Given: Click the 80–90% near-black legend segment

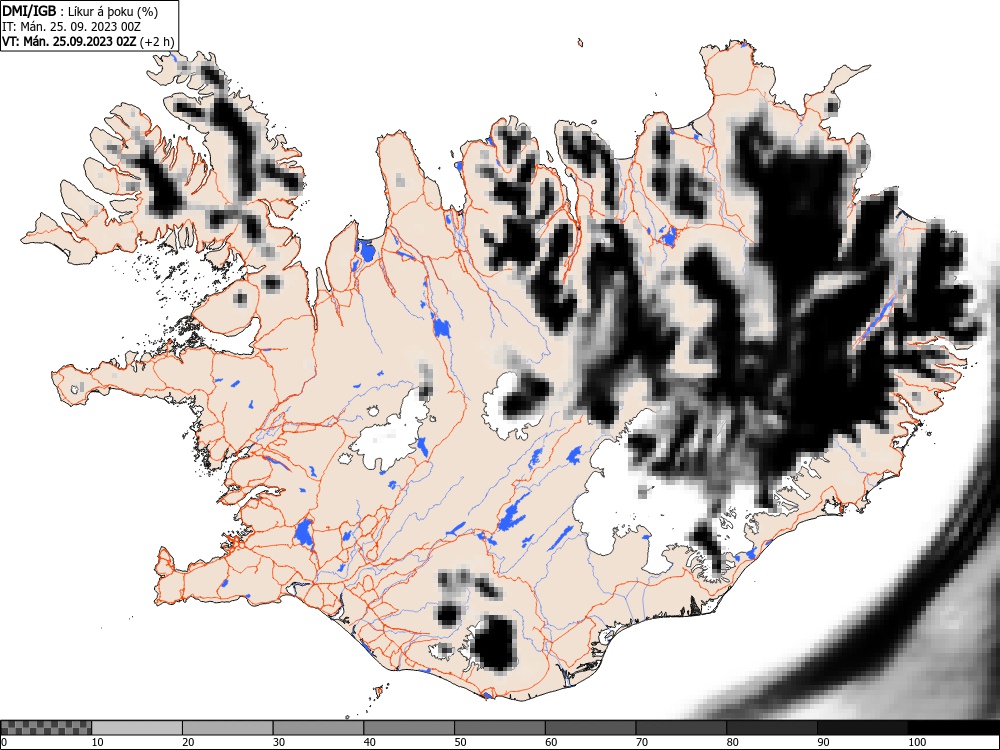Looking at the screenshot, I should pyautogui.click(x=771, y=728).
